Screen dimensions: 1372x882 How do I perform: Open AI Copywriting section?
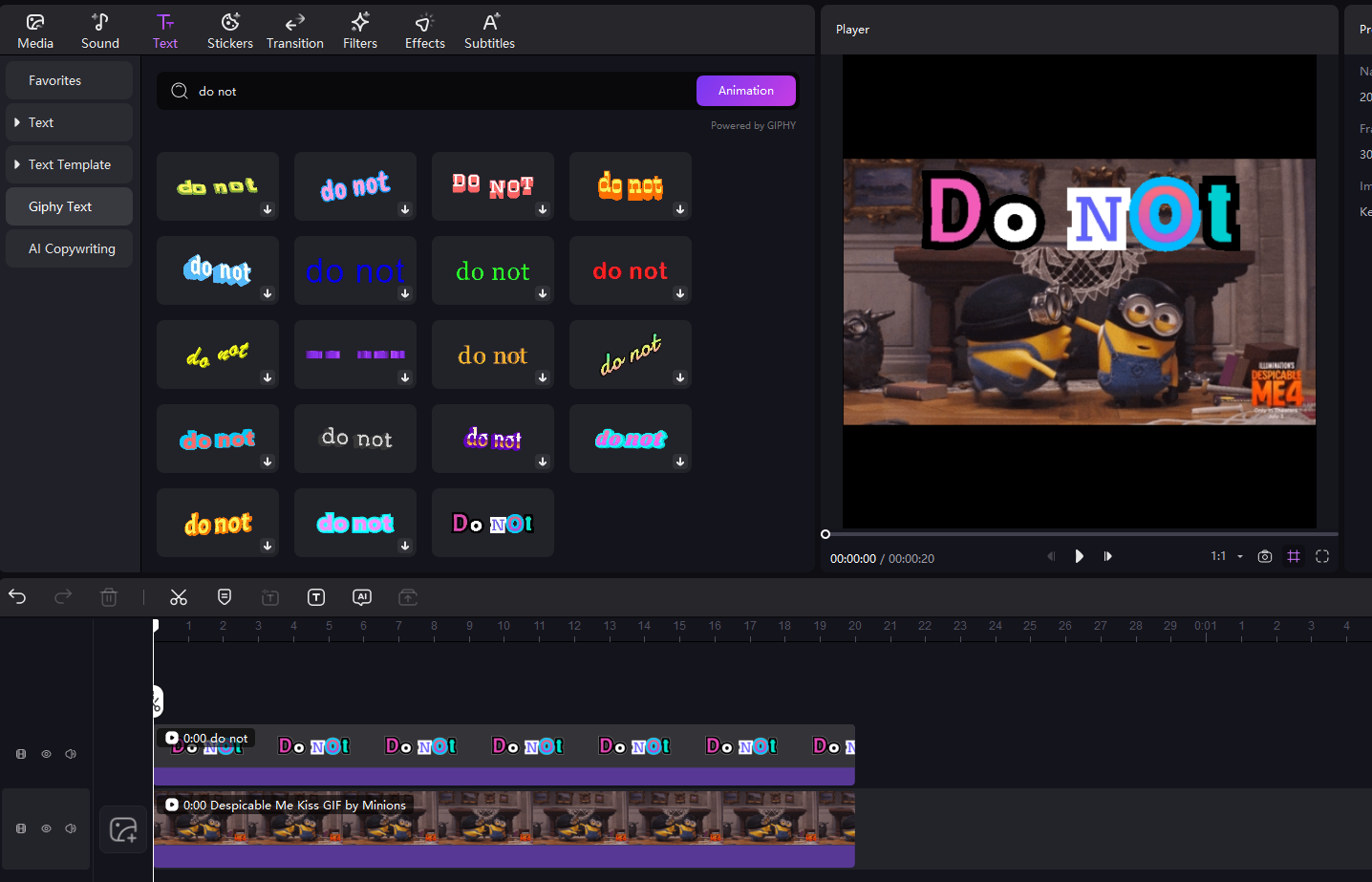[69, 248]
